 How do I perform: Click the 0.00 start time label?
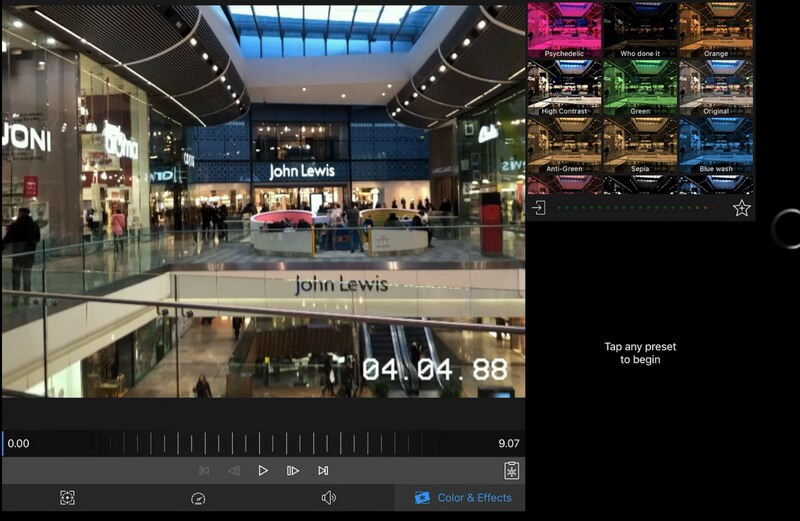pyautogui.click(x=18, y=443)
